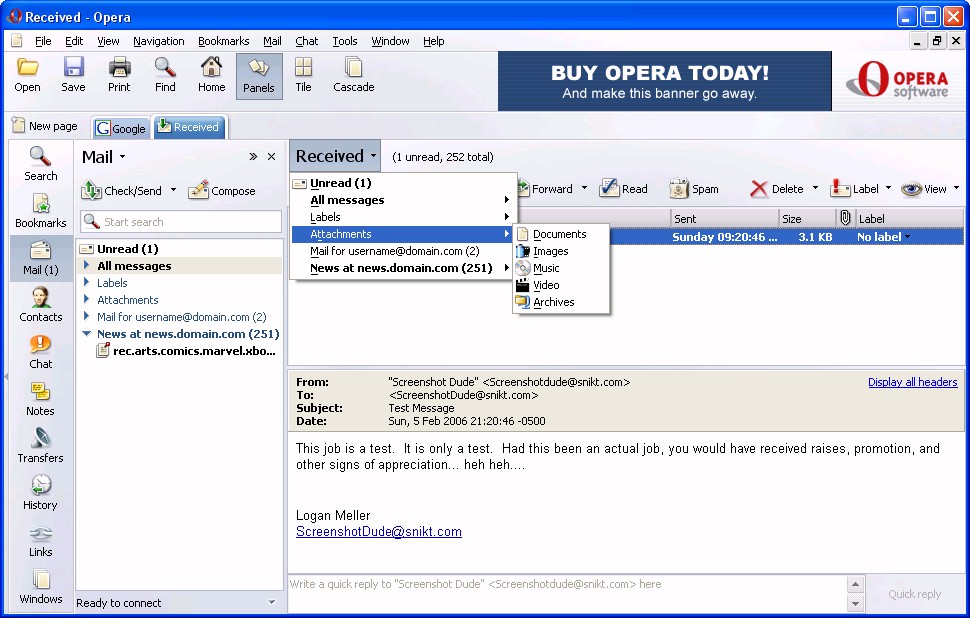Expand the Labels tree item in Mail panel
The width and height of the screenshot is (970, 618).
(87, 283)
